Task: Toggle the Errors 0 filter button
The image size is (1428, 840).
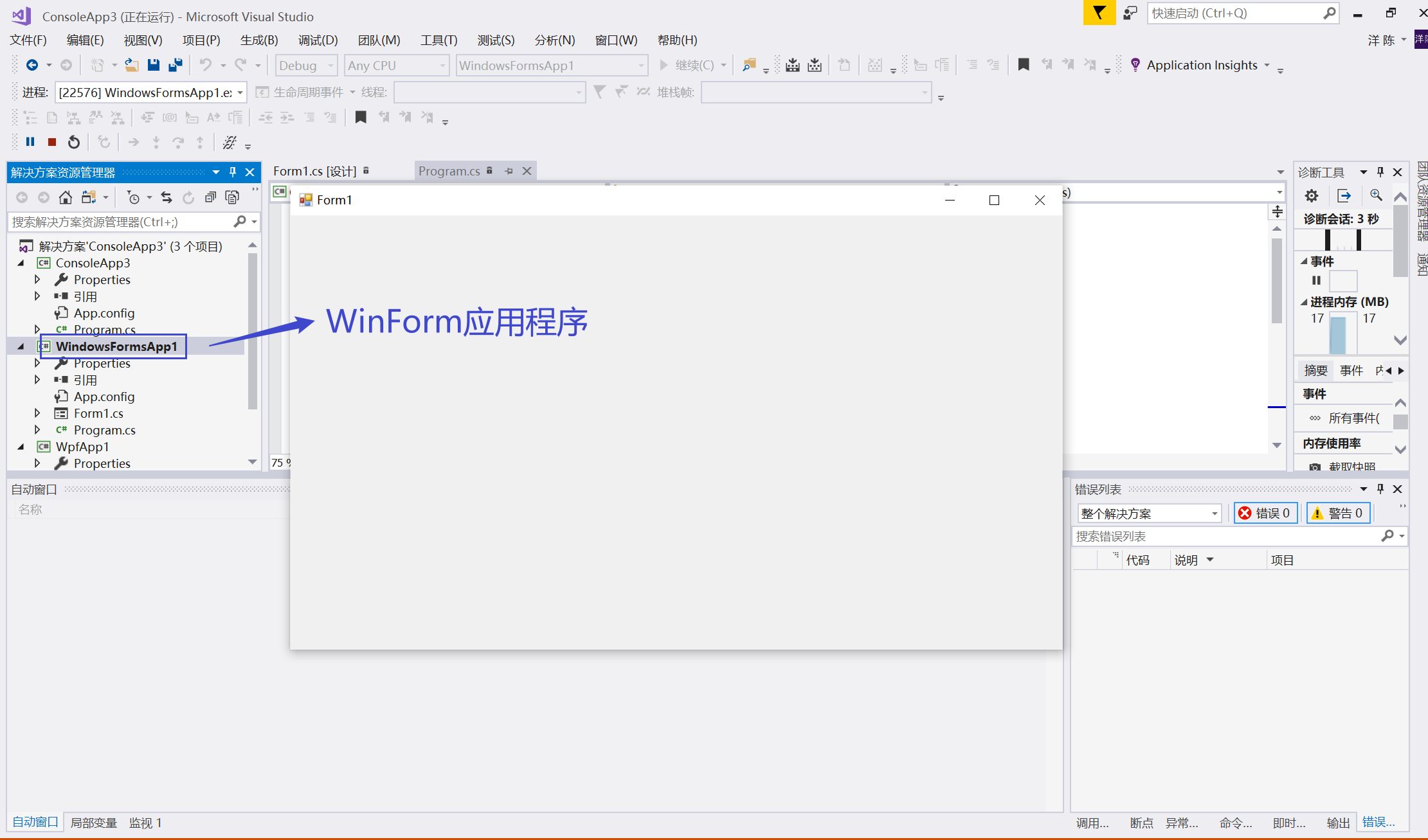Action: (x=1265, y=513)
